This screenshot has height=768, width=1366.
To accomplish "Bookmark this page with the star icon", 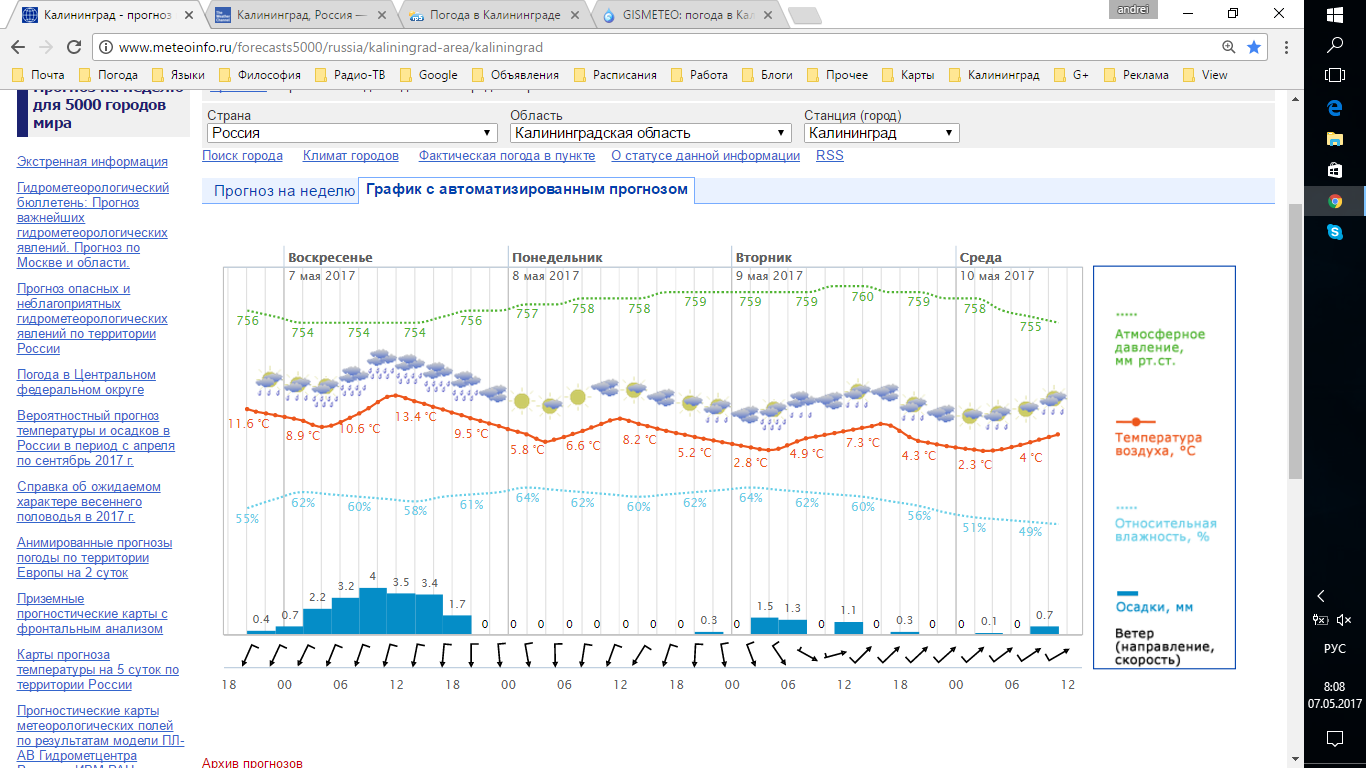I will point(1254,47).
